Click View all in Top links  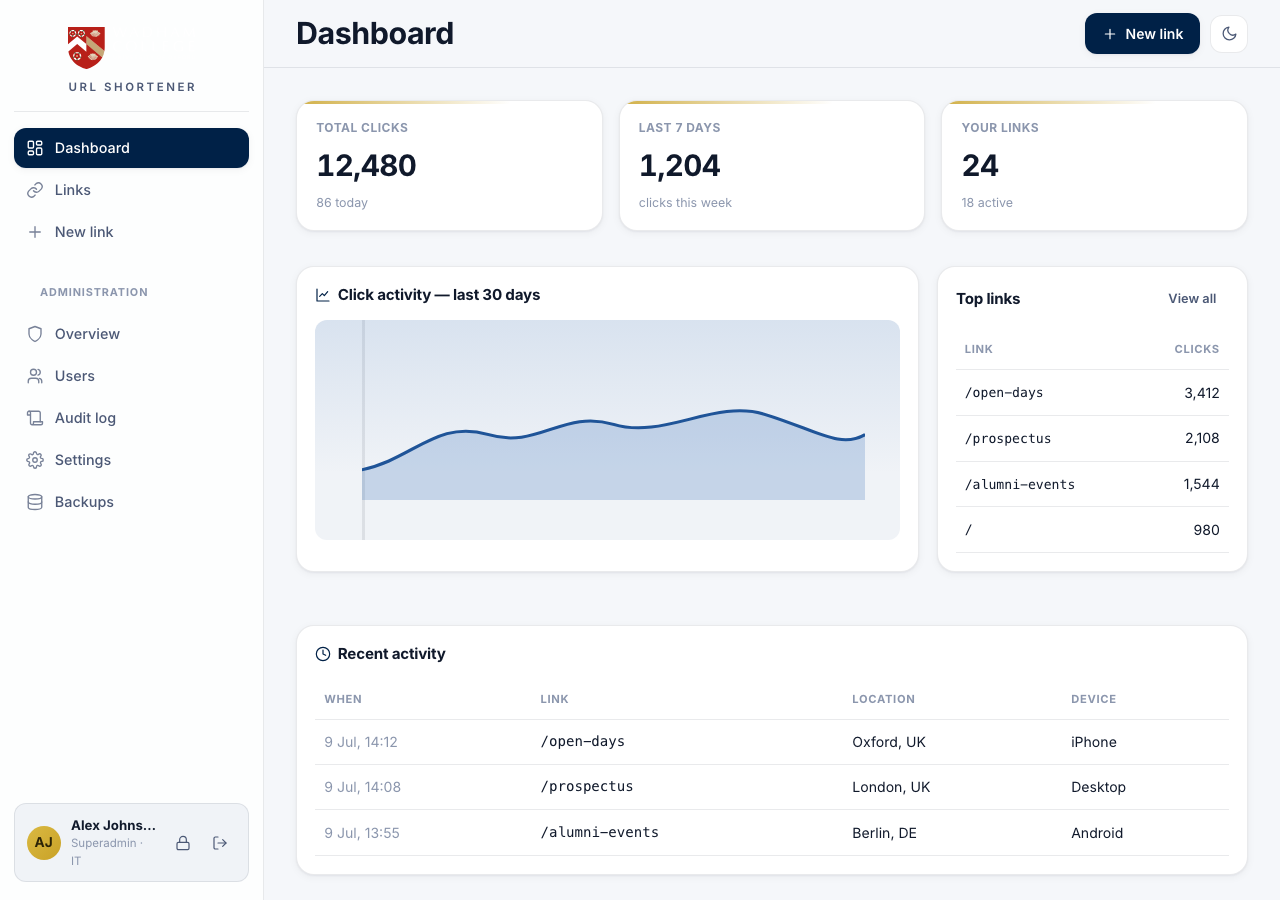1192,299
